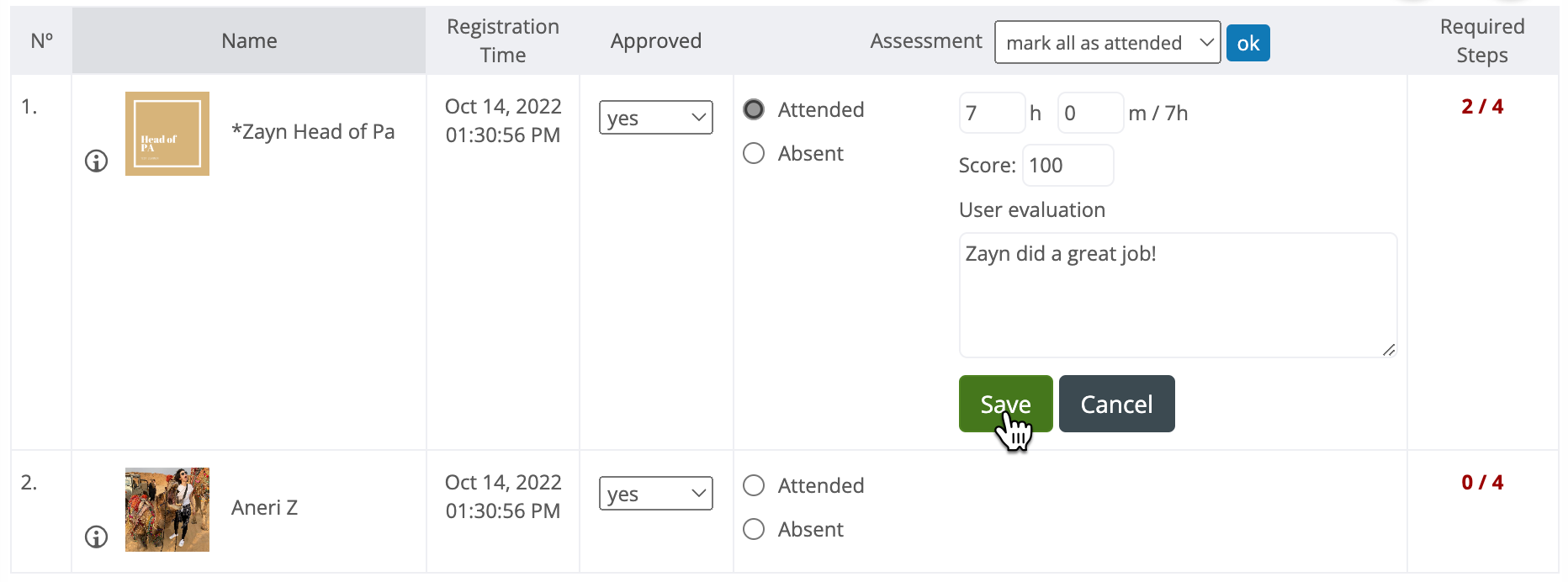Click the User evaluation text area
This screenshot has height=582, width=1568.
(1179, 295)
